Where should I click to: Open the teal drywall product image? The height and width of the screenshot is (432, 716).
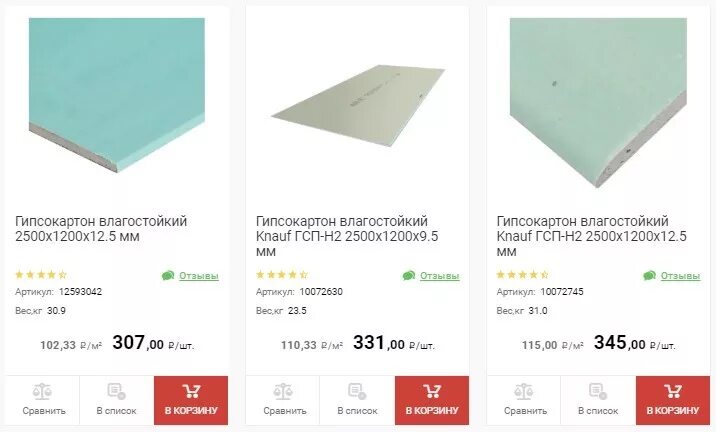coord(117,95)
